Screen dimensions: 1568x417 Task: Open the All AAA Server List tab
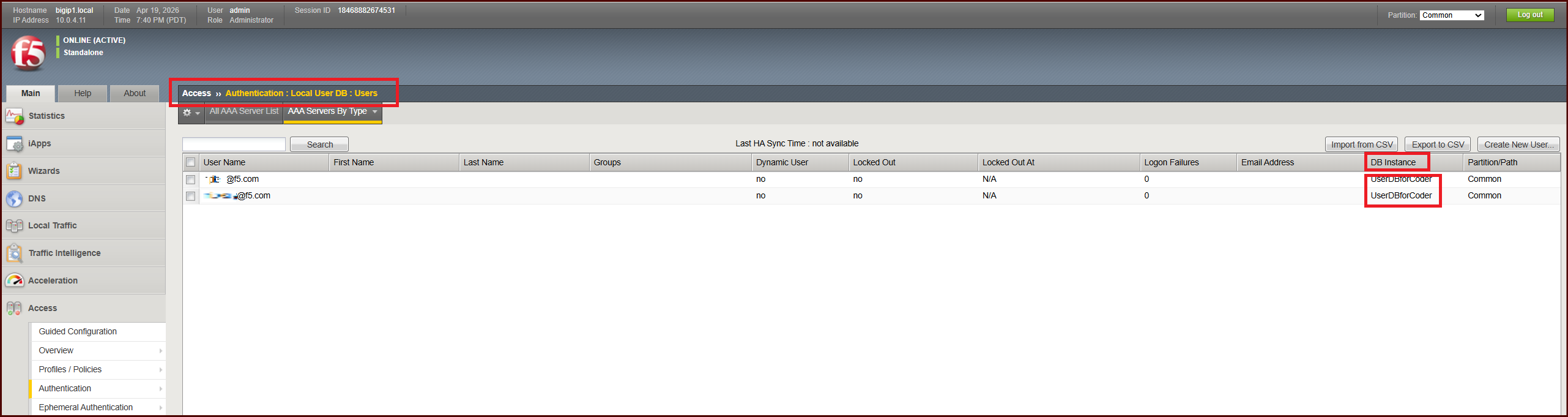[243, 111]
